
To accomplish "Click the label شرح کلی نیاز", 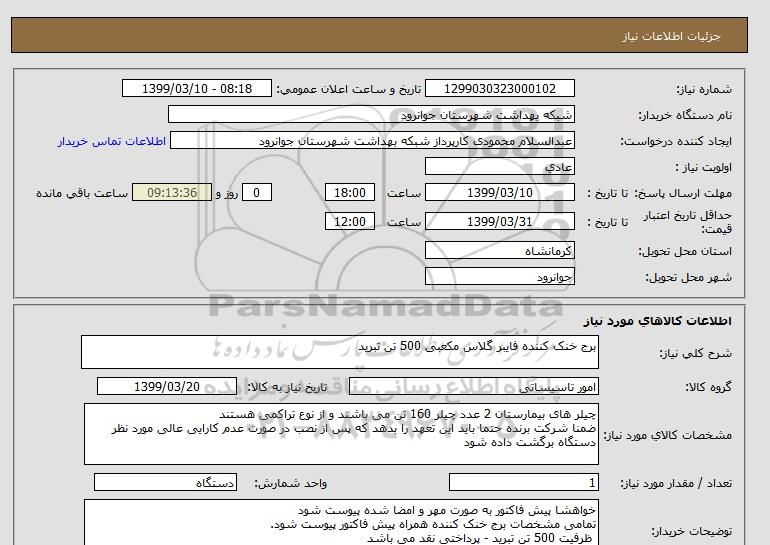I will coord(695,353).
